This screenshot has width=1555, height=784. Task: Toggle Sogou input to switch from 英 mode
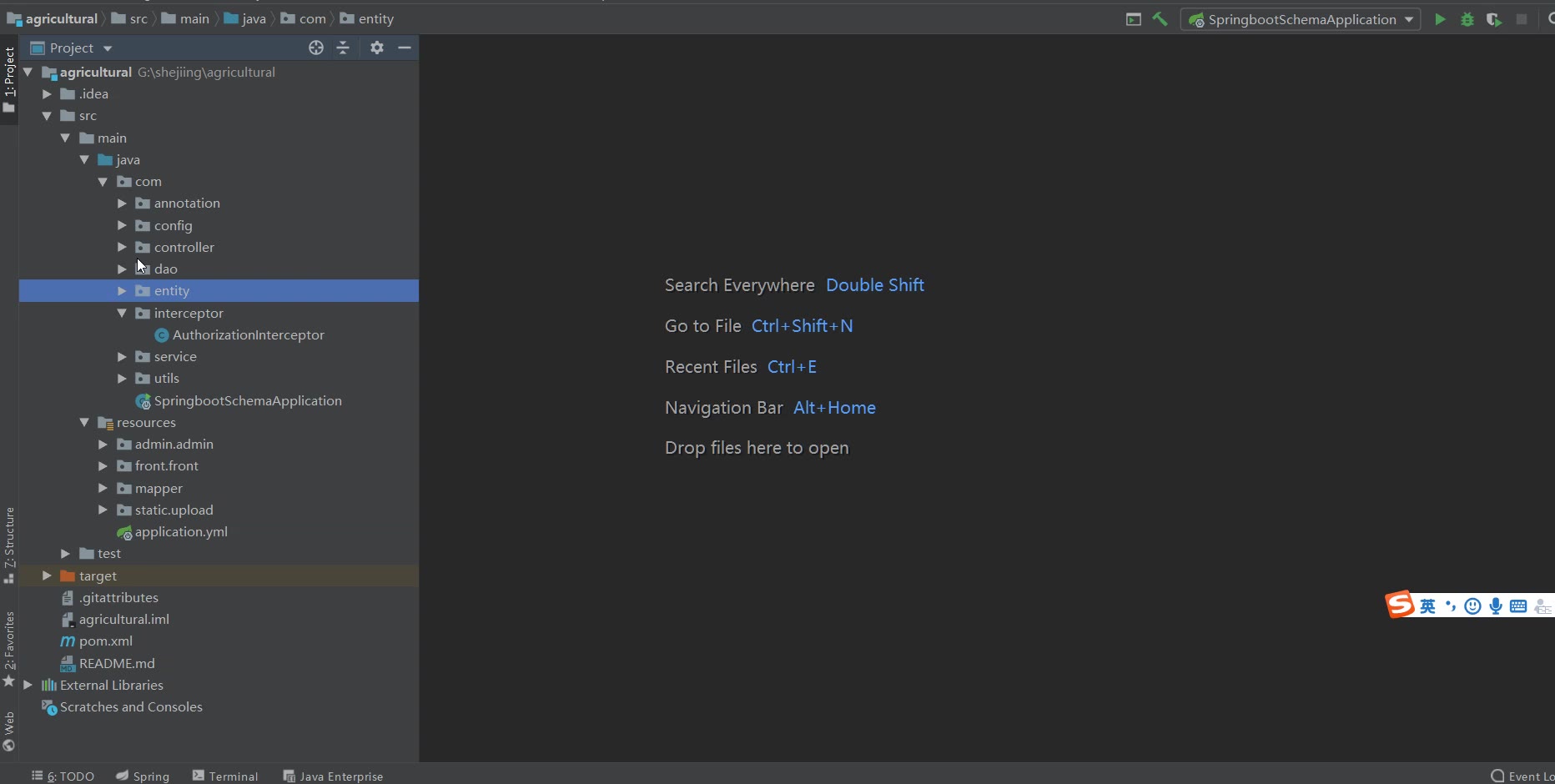[x=1427, y=606]
